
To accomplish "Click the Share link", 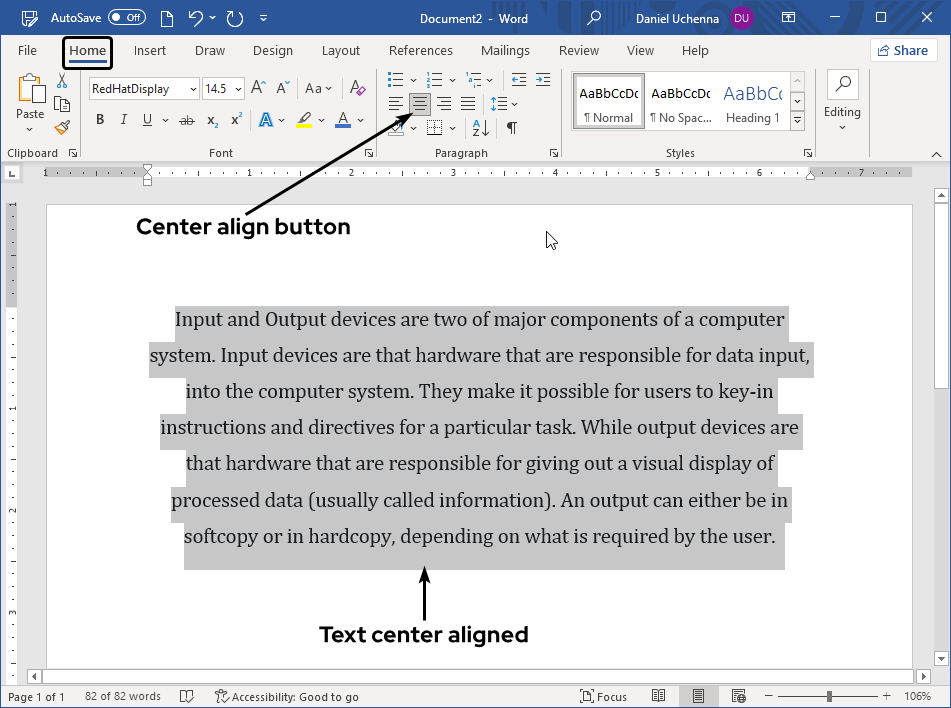I will click(903, 50).
